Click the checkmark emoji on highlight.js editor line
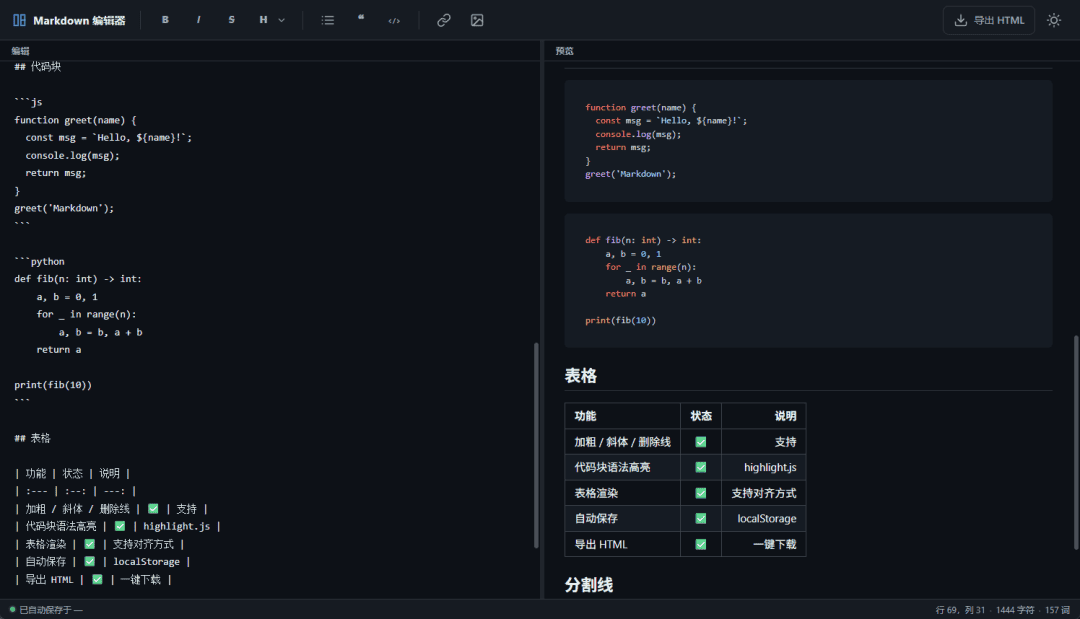 120,526
